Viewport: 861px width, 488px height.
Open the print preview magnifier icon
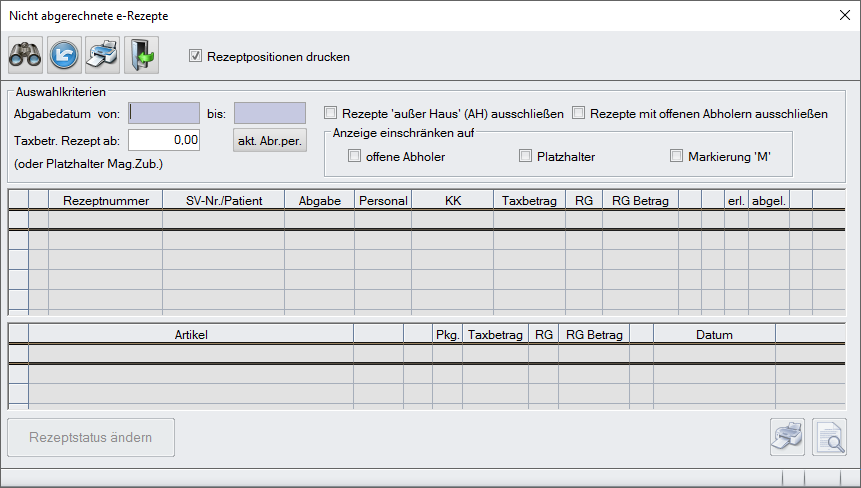pyautogui.click(x=829, y=436)
